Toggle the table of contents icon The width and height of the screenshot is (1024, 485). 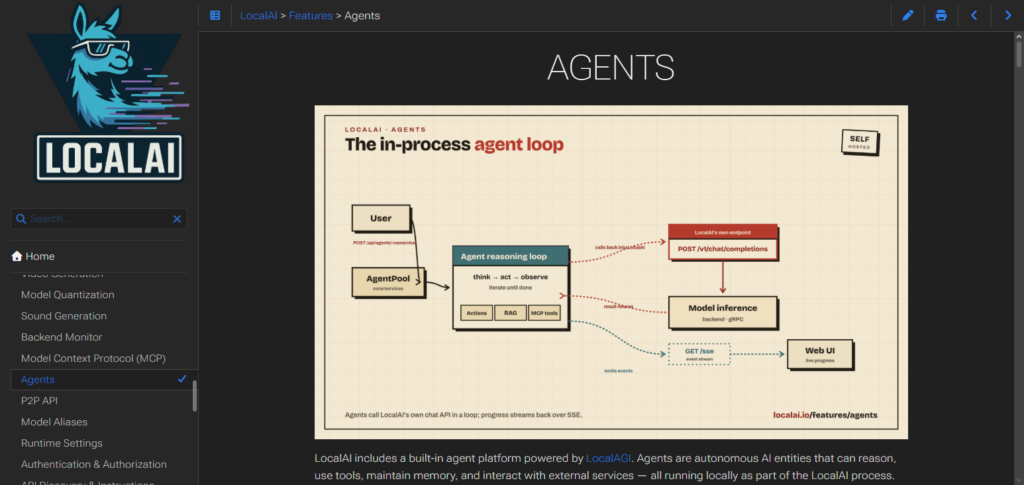click(215, 15)
